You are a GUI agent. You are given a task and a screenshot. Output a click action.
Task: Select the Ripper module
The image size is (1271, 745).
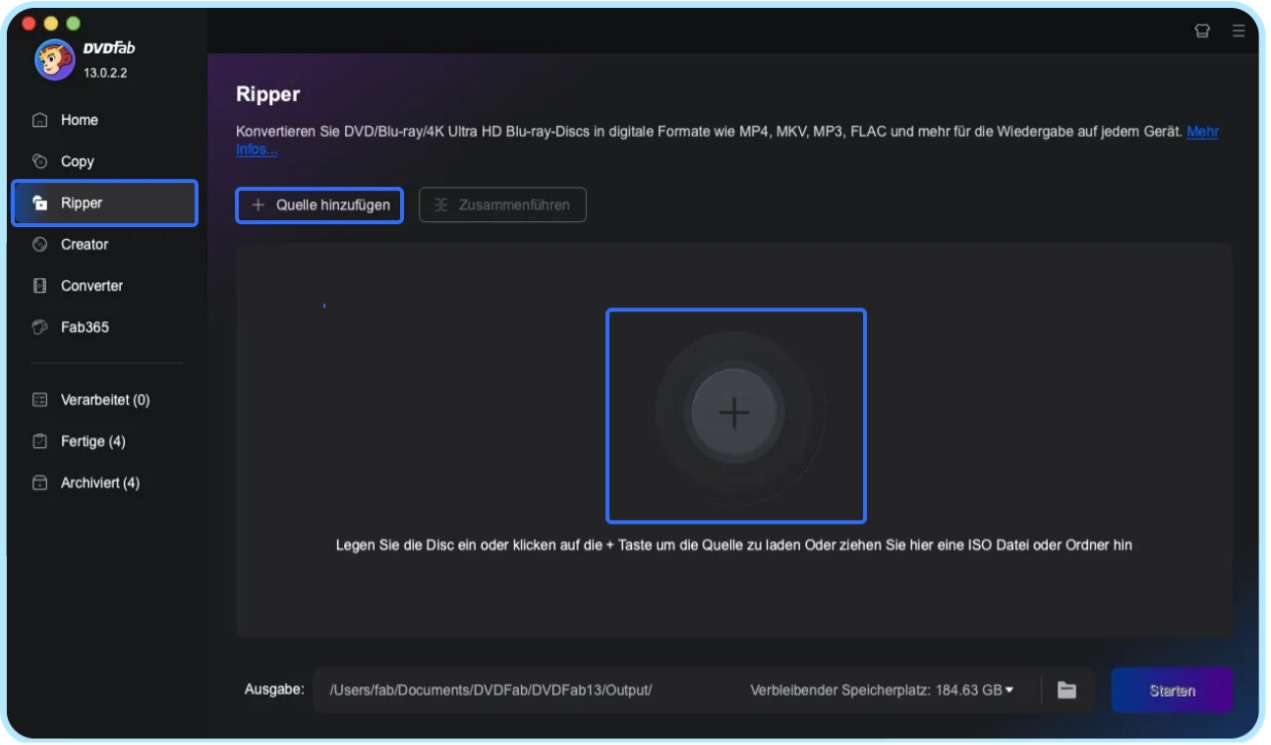pos(104,203)
